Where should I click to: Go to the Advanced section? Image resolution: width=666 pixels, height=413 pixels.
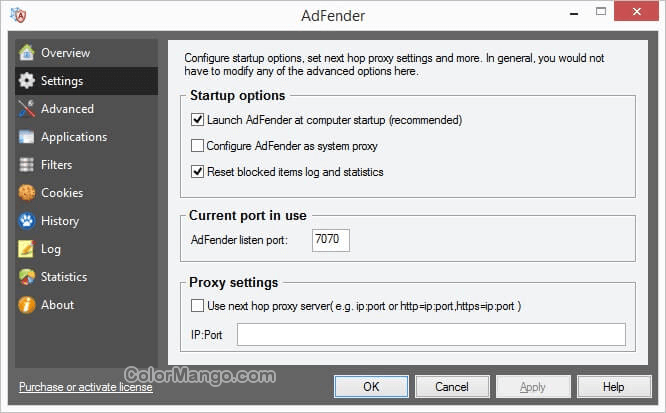click(x=67, y=109)
